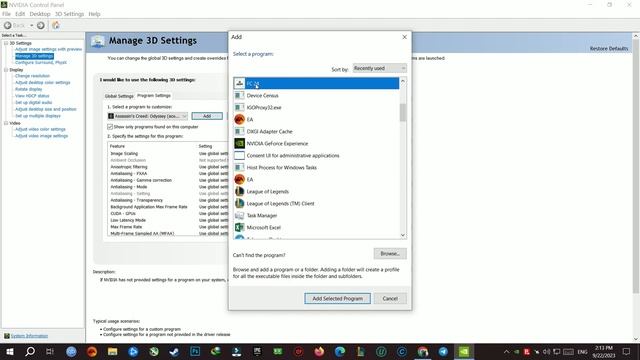The height and width of the screenshot is (360, 640).
Task: Open Configure Surround, PhysX
Action: (41, 63)
